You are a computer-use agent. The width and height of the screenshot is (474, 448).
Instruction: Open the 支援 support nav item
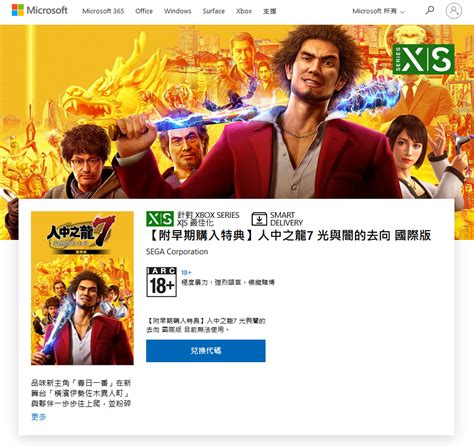point(269,11)
